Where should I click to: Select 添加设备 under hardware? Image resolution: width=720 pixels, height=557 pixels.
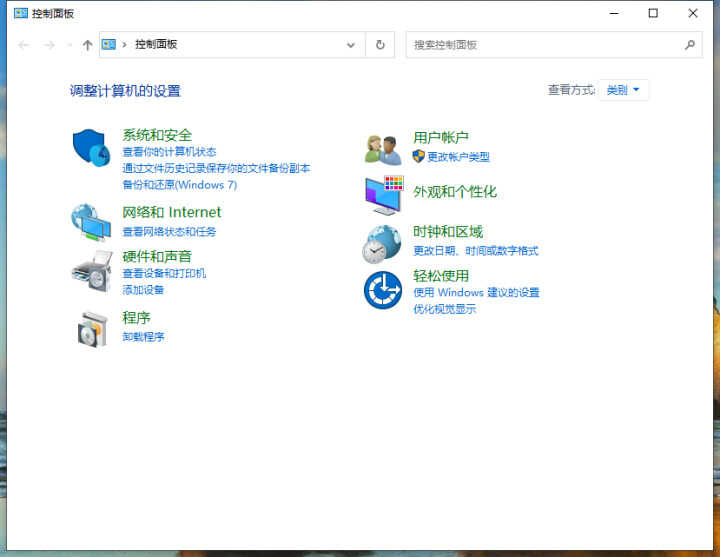pyautogui.click(x=143, y=290)
